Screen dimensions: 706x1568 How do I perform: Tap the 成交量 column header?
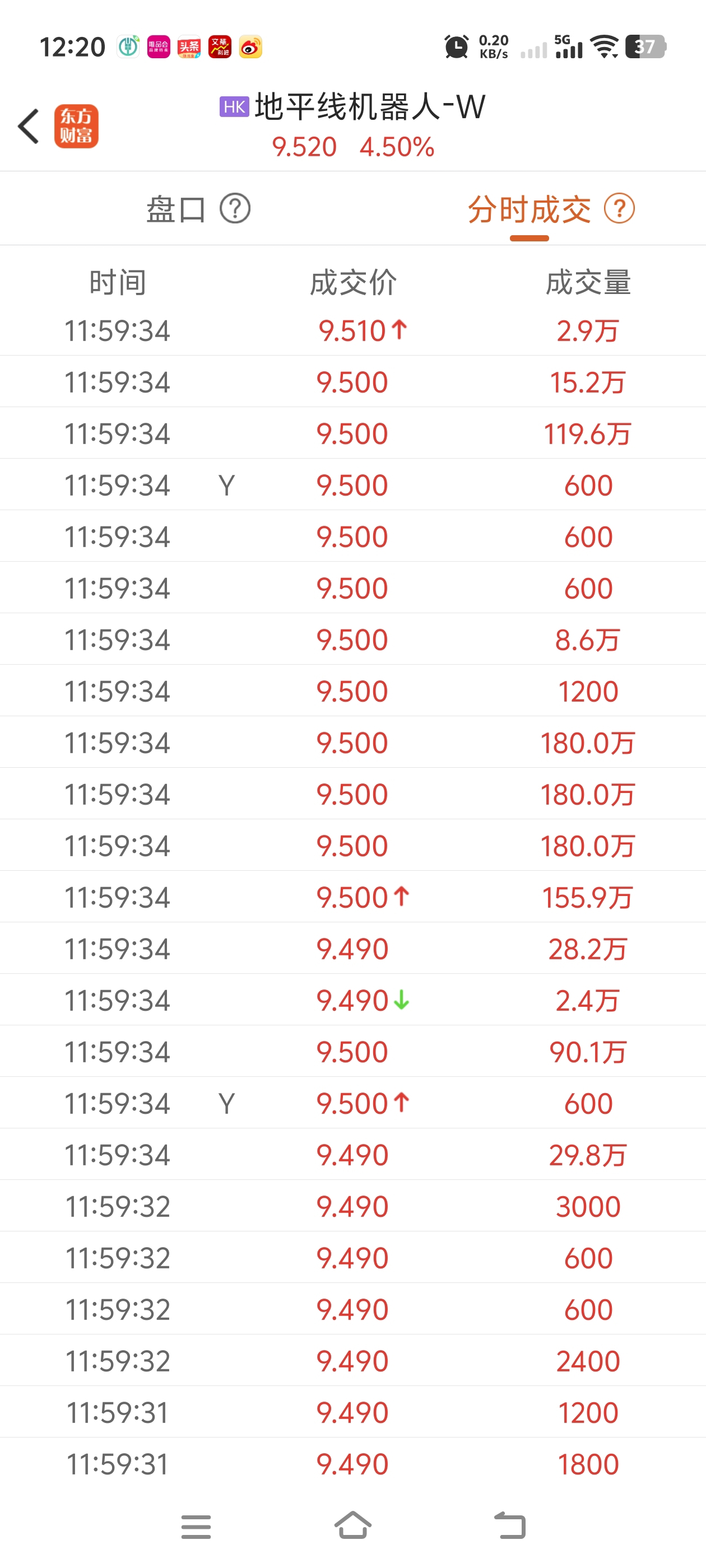pyautogui.click(x=588, y=282)
